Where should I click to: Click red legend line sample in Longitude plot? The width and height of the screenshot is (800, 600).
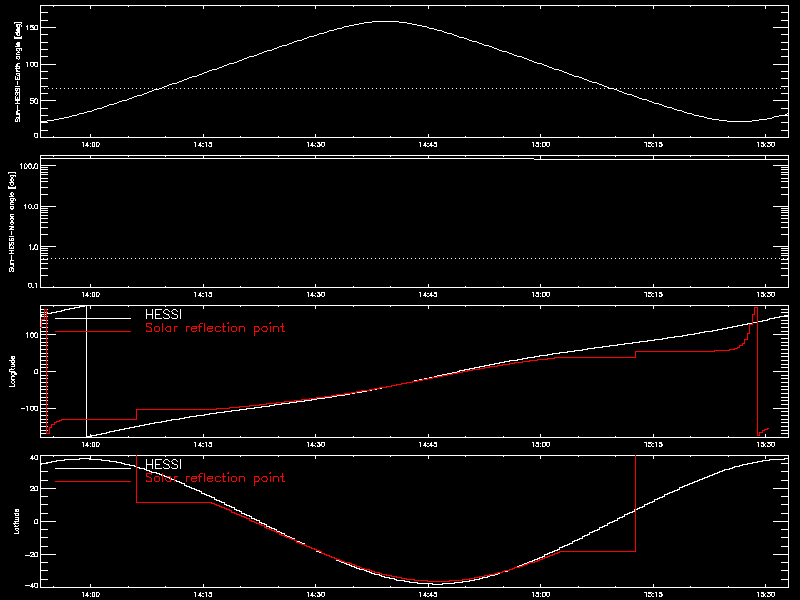[x=93, y=332]
